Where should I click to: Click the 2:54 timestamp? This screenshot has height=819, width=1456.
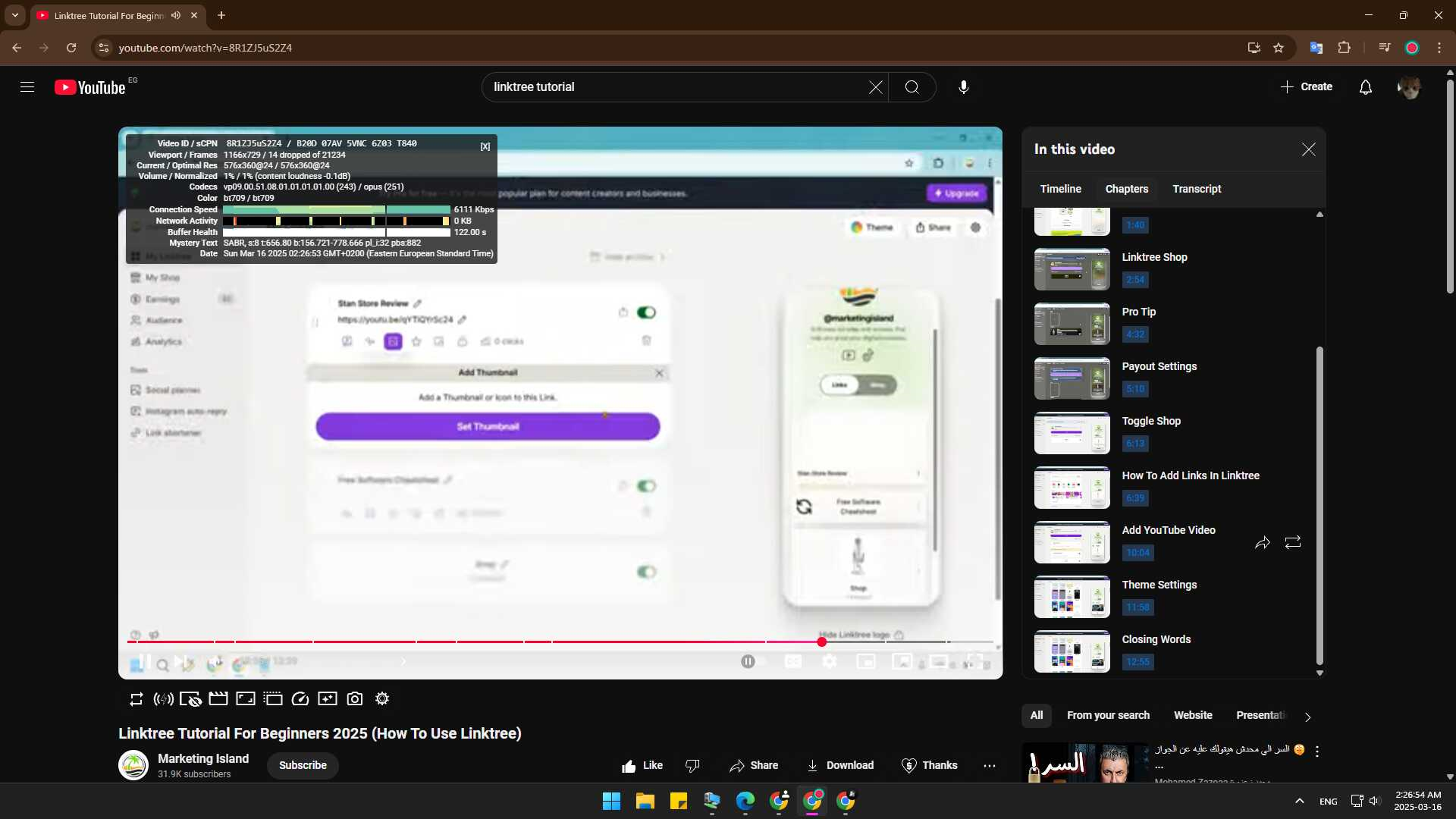click(1135, 280)
